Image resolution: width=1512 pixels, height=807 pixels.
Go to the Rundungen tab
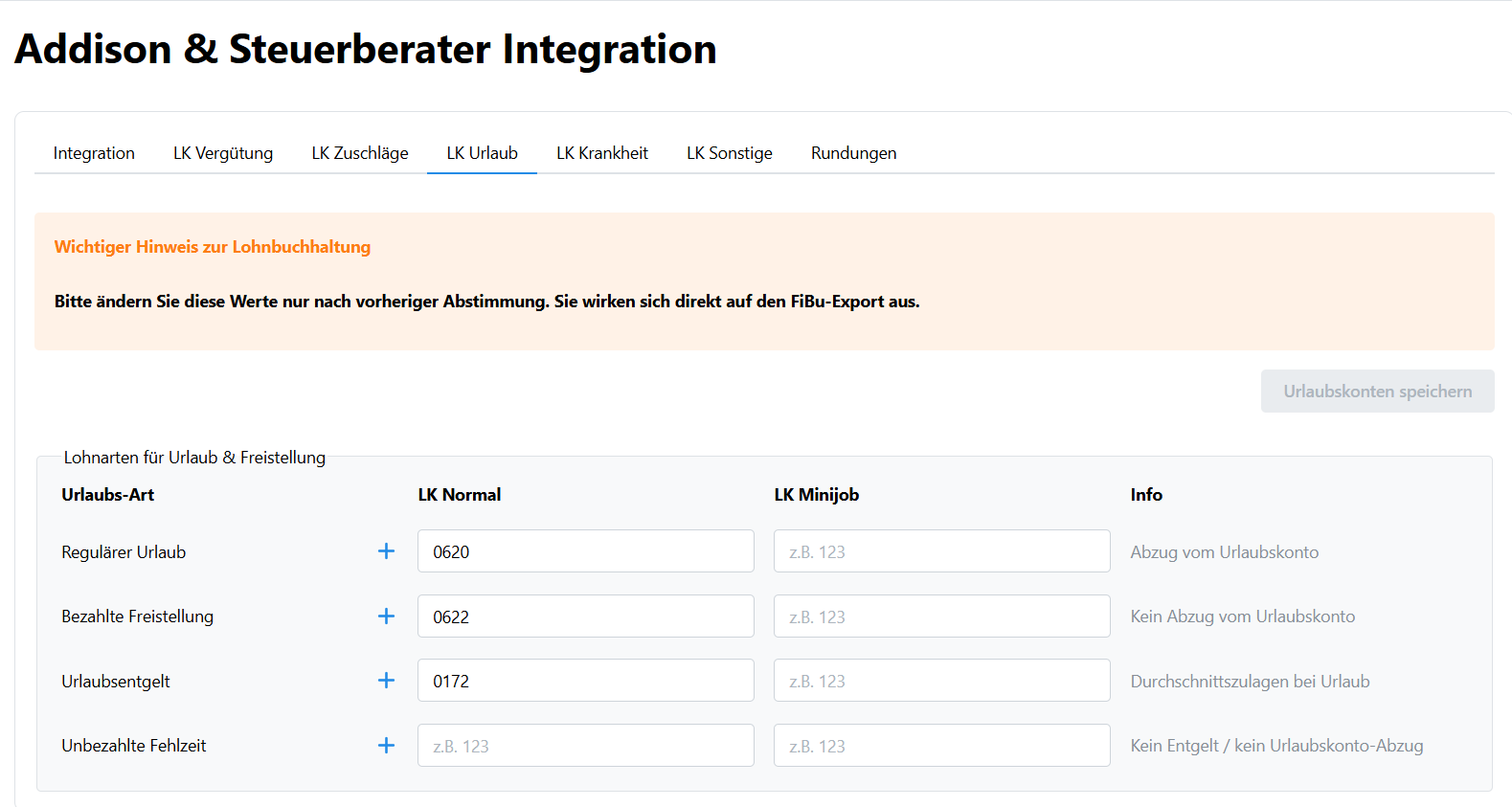[x=854, y=153]
